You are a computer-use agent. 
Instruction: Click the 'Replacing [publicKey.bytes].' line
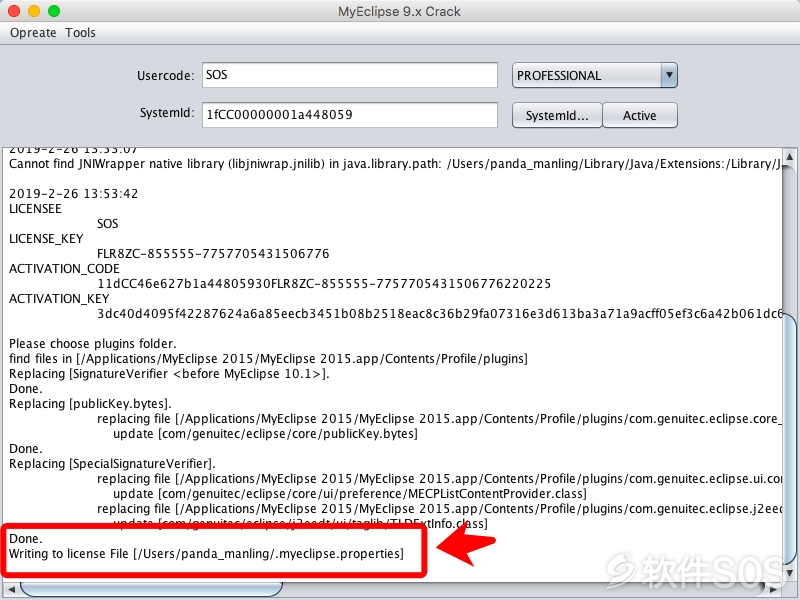(90, 404)
